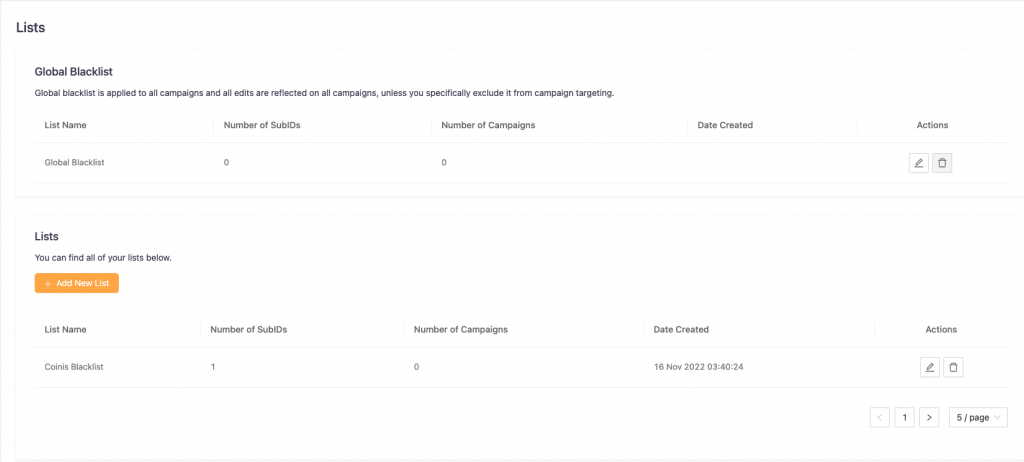Click Date Created header in Lists table
Viewport: 1024px width, 462px height.
pos(681,329)
